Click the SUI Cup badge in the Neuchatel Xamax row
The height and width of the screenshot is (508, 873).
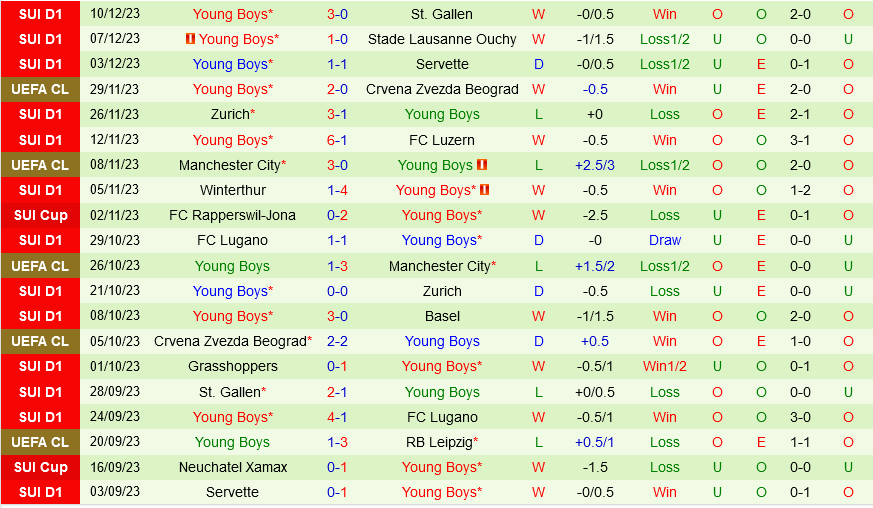(40, 467)
